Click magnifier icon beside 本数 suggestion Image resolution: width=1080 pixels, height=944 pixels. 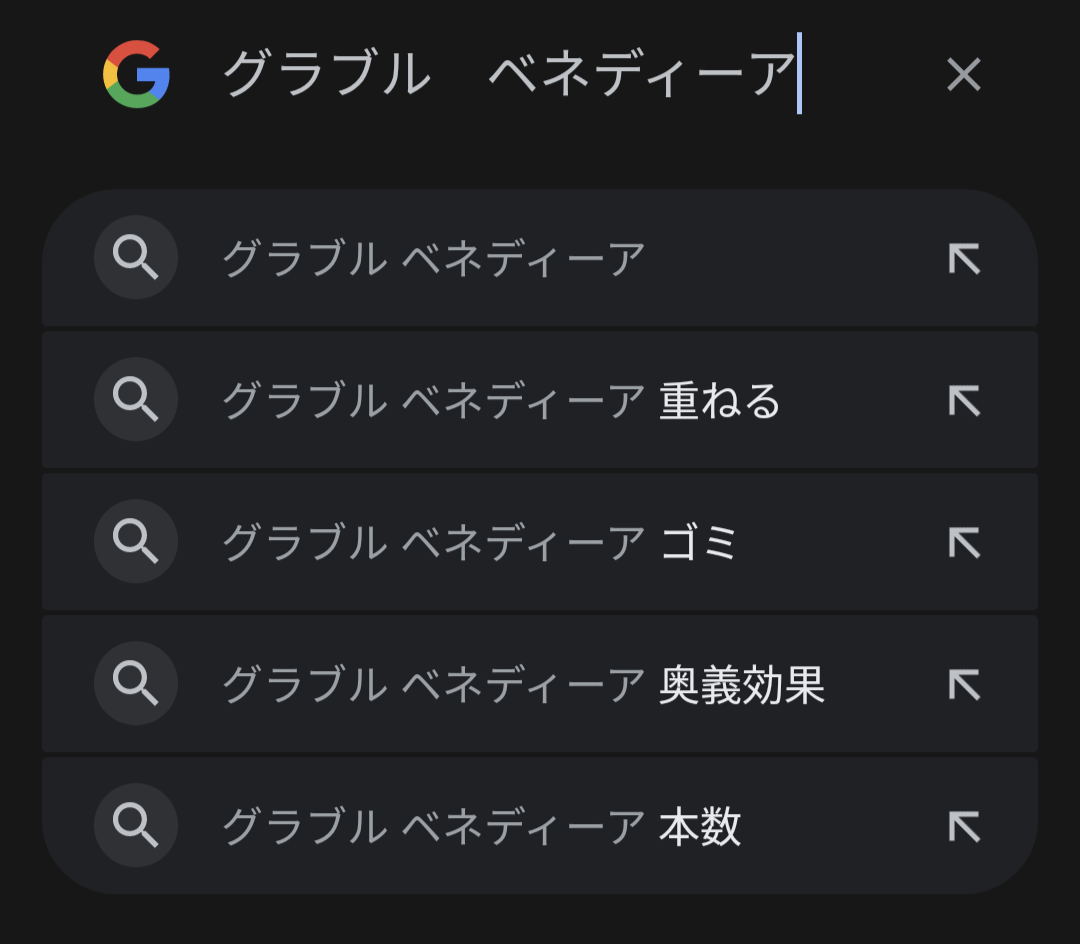[x=136, y=826]
